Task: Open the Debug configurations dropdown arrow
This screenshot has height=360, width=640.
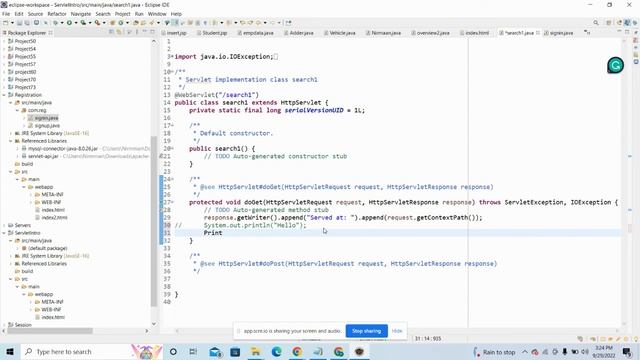Action: coord(62,23)
